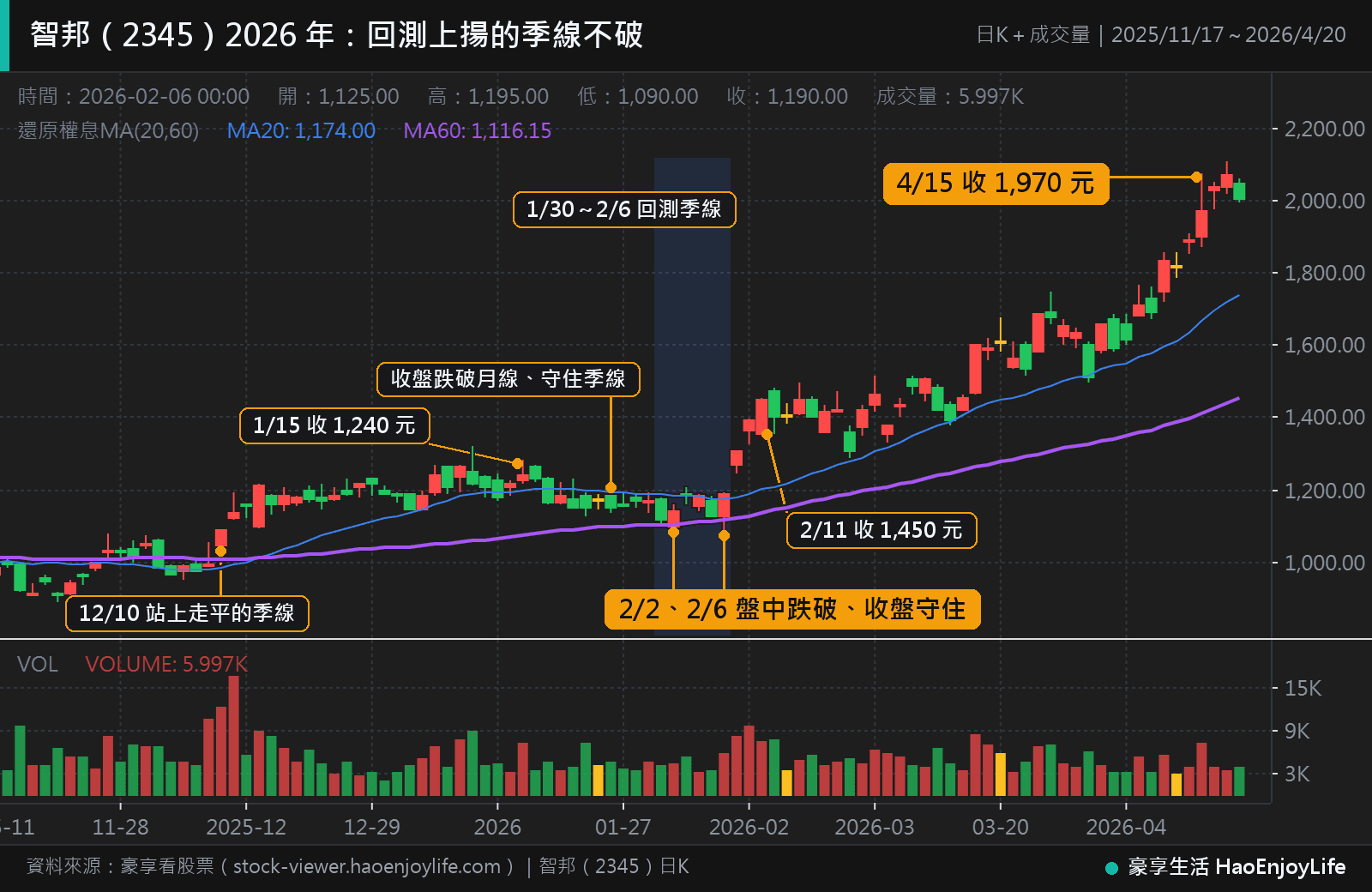Click the 1,000.00 price axis label
Viewport: 1372px width, 892px height.
pyautogui.click(x=1324, y=563)
